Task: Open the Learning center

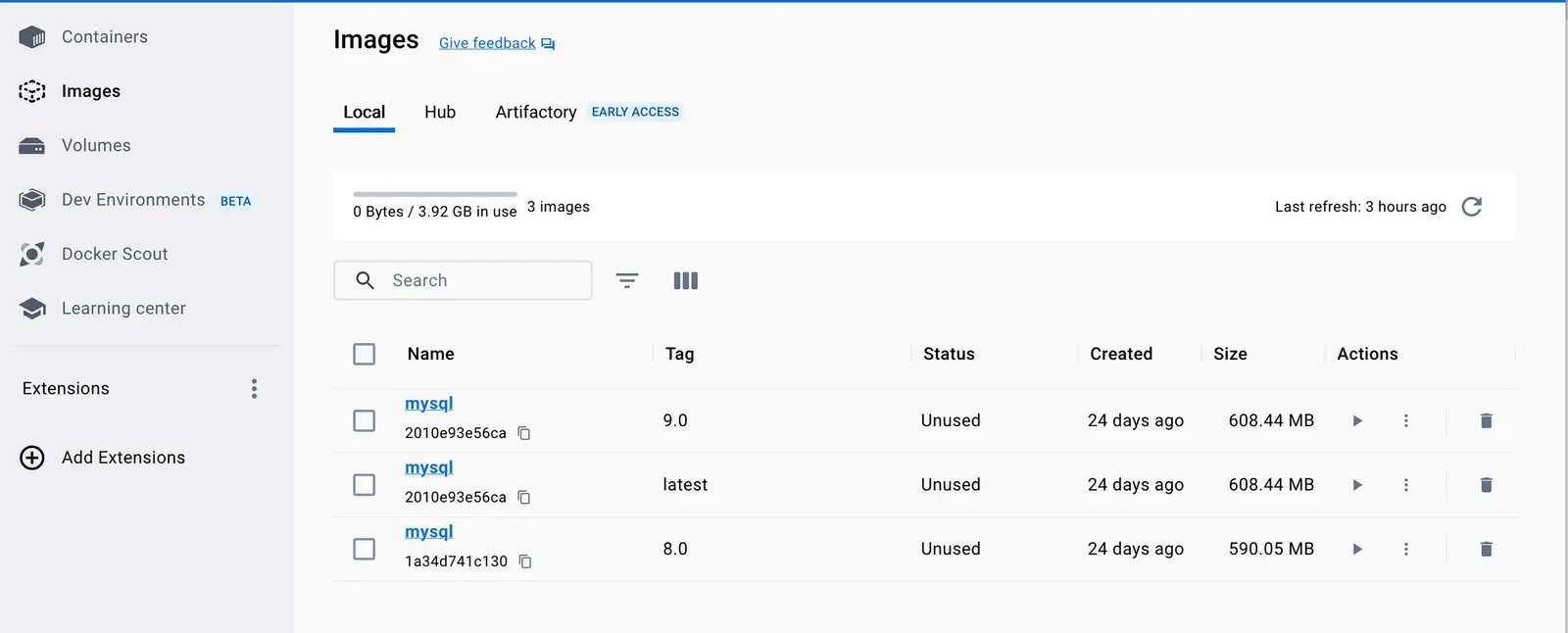Action: [123, 308]
